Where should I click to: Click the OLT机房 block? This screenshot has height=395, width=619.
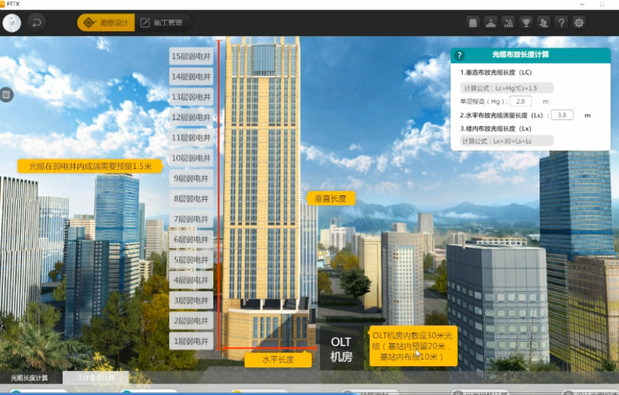point(341,349)
